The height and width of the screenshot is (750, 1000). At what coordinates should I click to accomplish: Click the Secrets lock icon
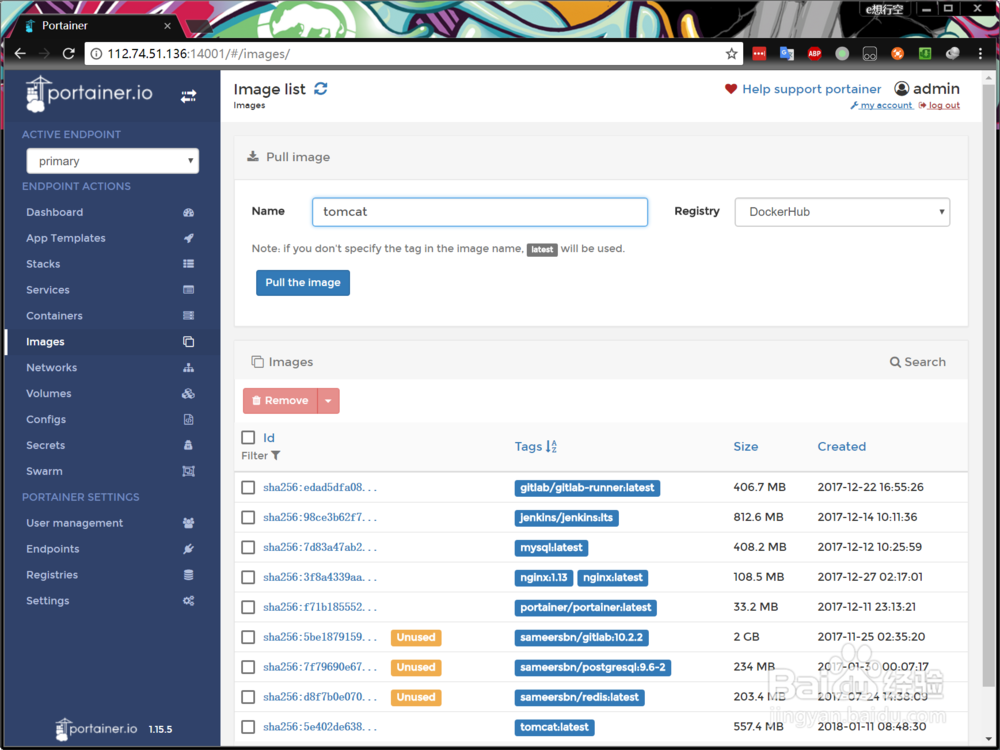(x=188, y=445)
